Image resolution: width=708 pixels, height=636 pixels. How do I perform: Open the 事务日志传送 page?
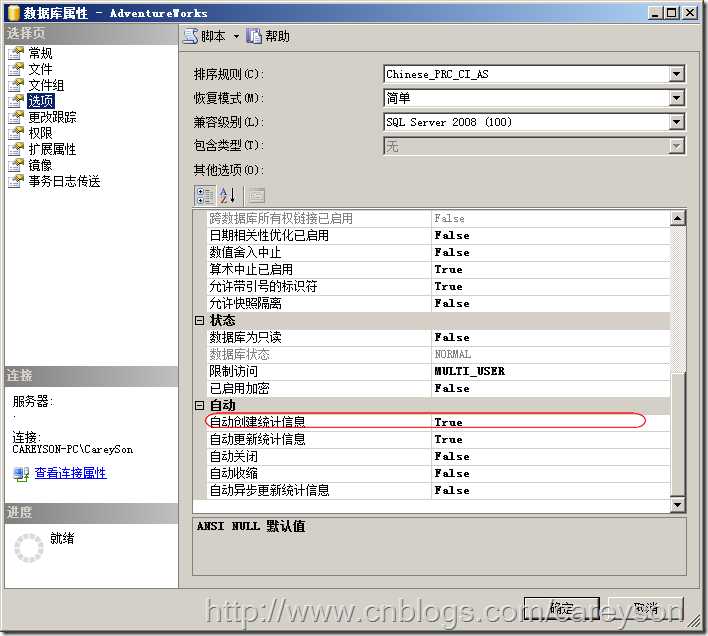(x=64, y=181)
